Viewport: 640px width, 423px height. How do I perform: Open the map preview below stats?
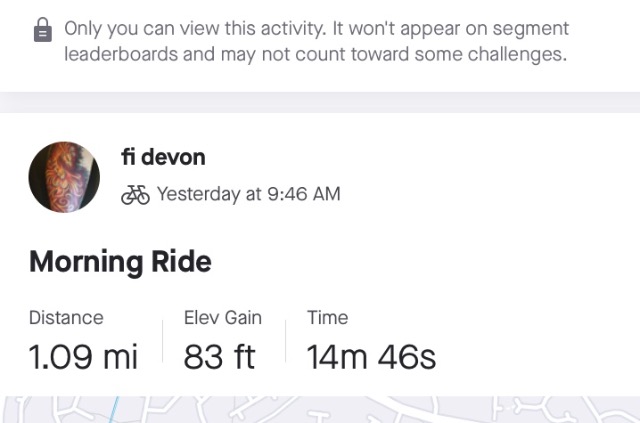click(320, 409)
